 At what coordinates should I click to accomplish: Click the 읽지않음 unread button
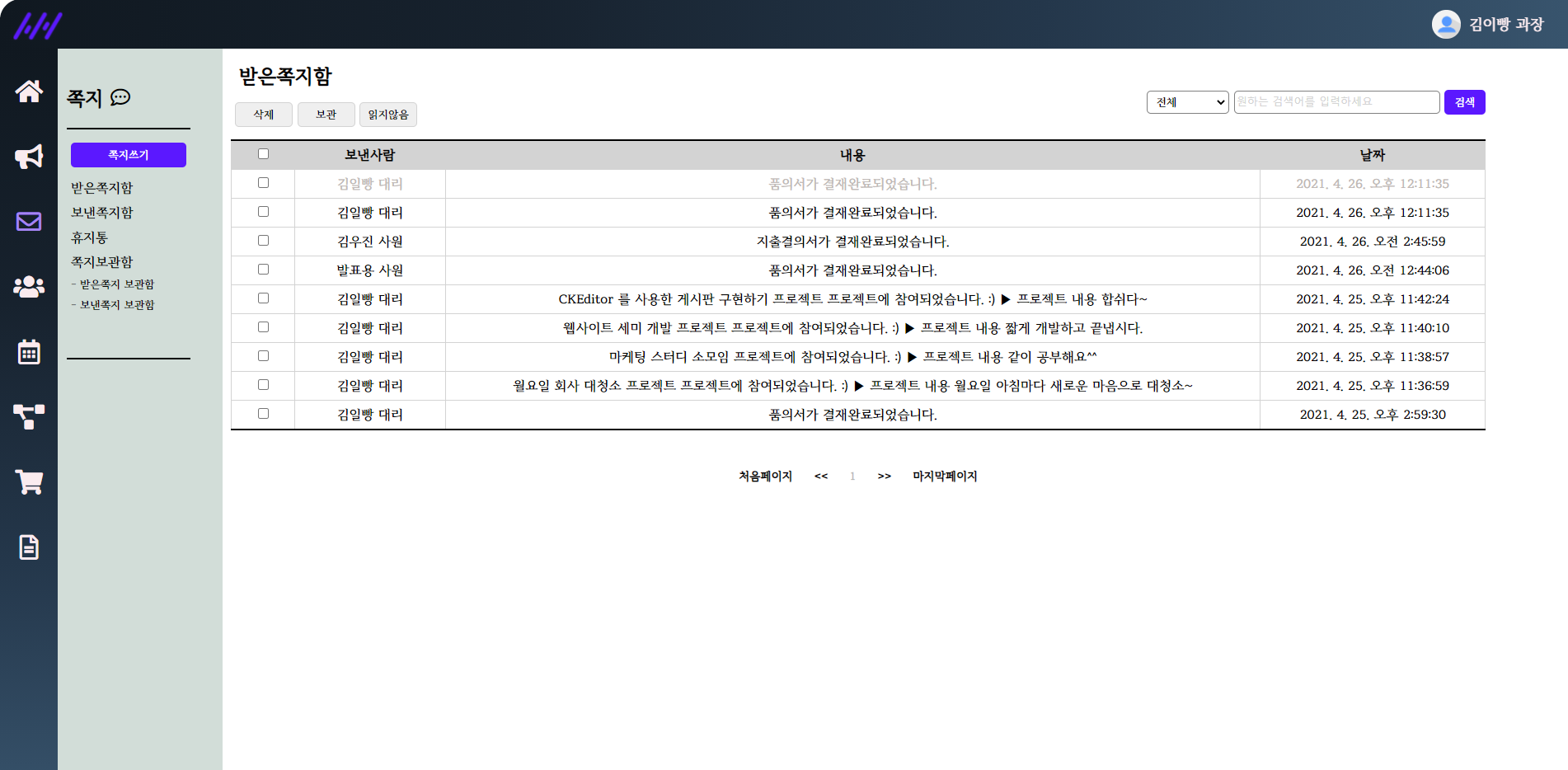[x=388, y=115]
